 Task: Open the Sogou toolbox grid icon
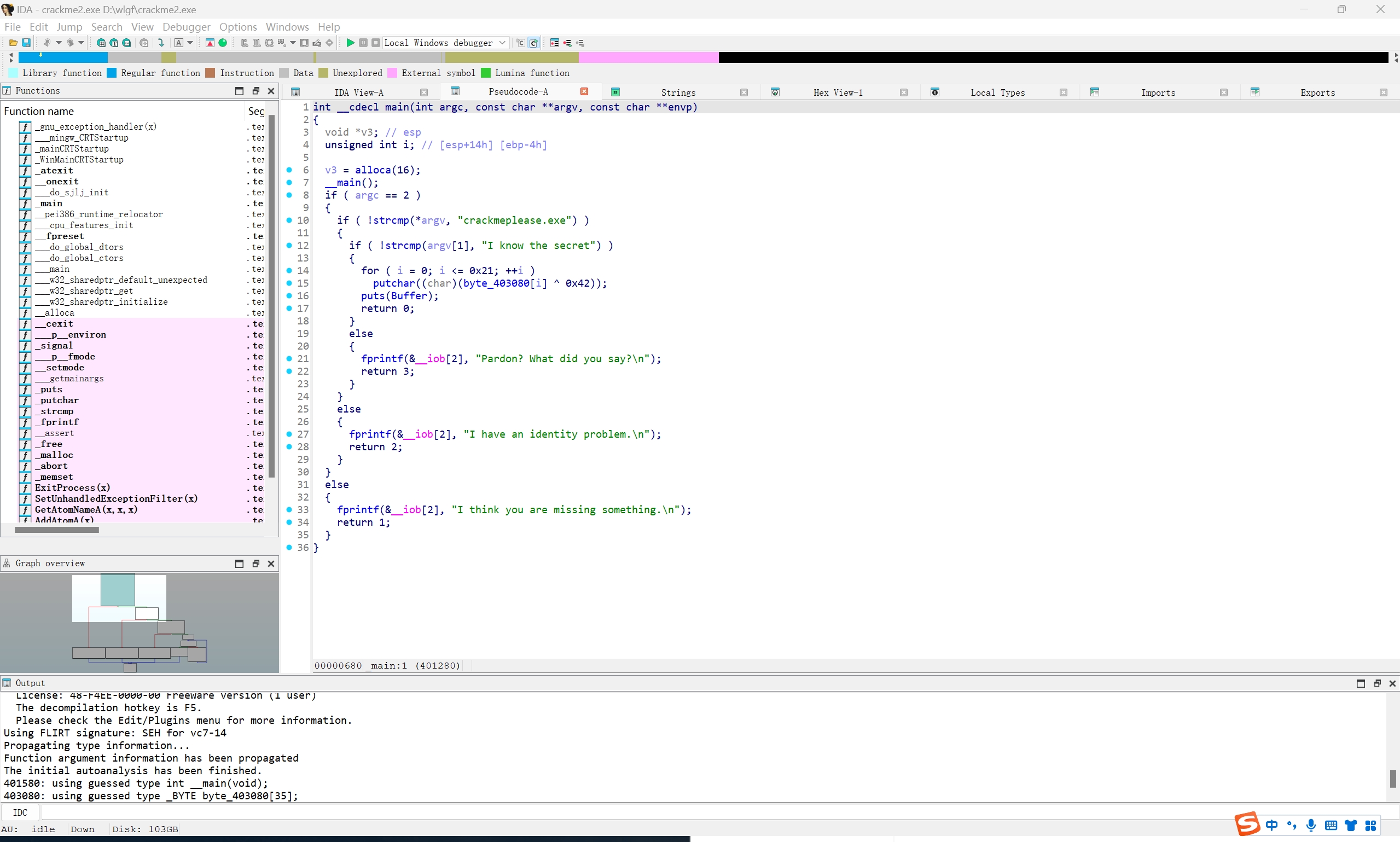pyautogui.click(x=1370, y=825)
